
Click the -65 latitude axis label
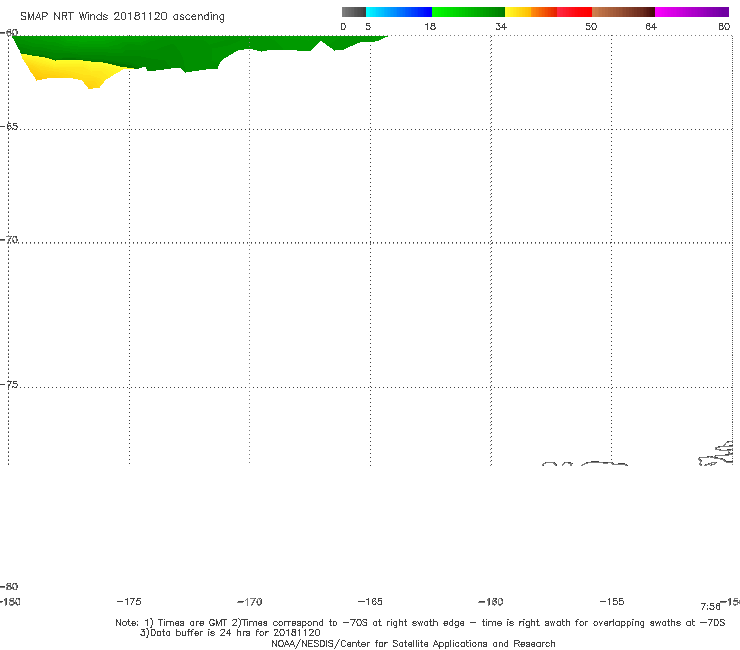point(9,127)
